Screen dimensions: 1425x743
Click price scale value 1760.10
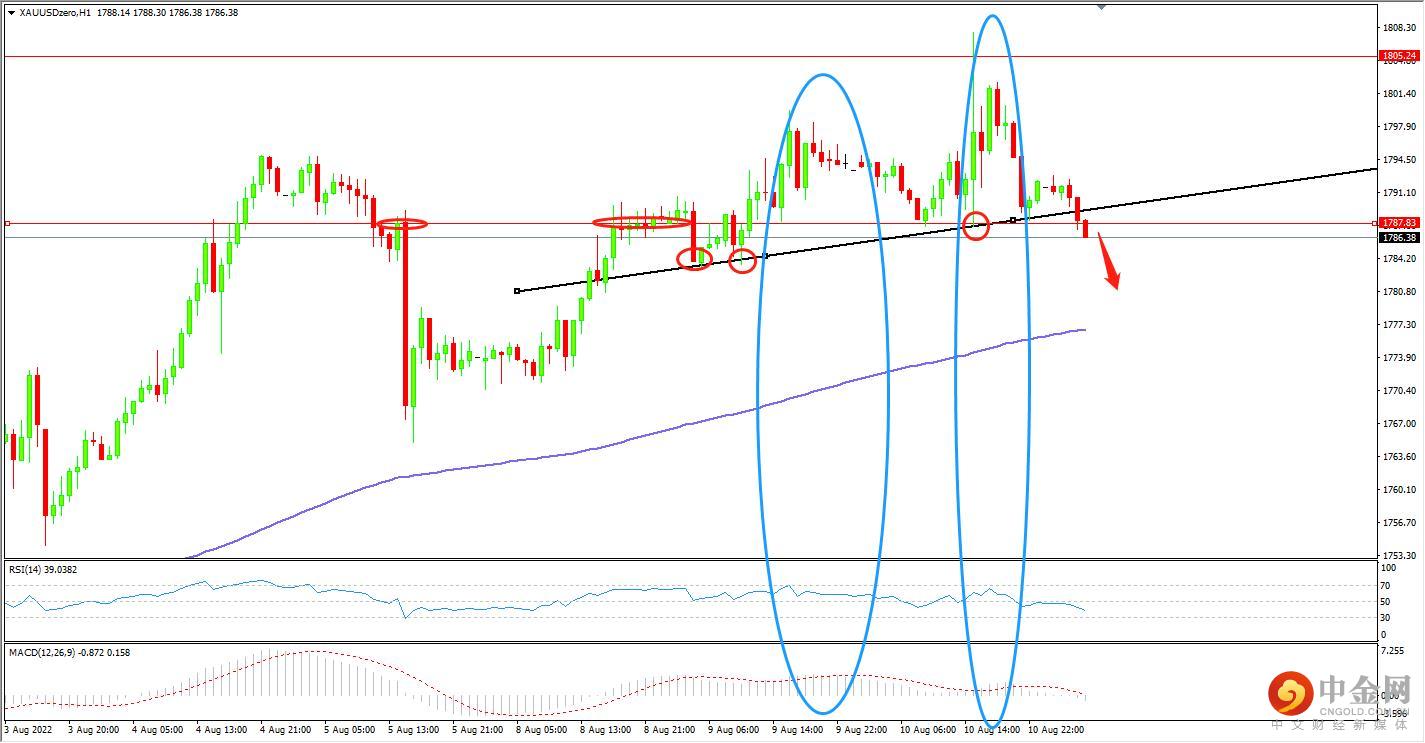point(1397,490)
